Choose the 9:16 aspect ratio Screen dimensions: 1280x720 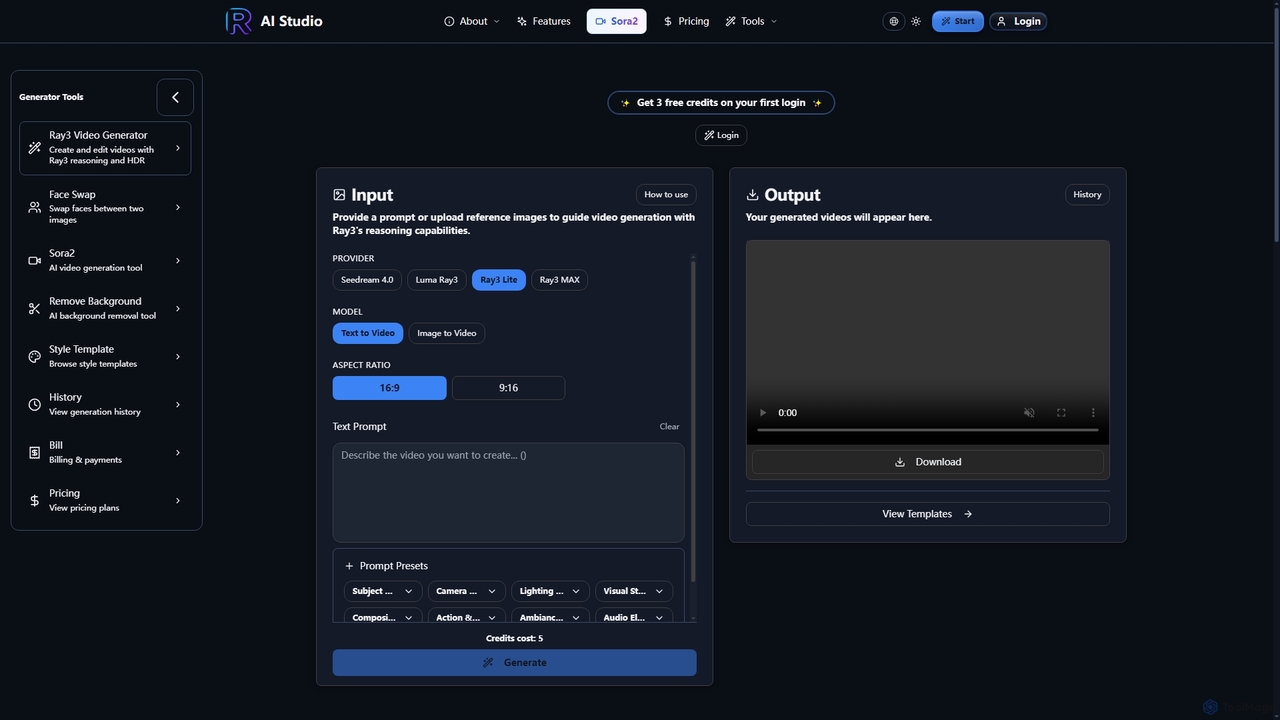tap(508, 388)
